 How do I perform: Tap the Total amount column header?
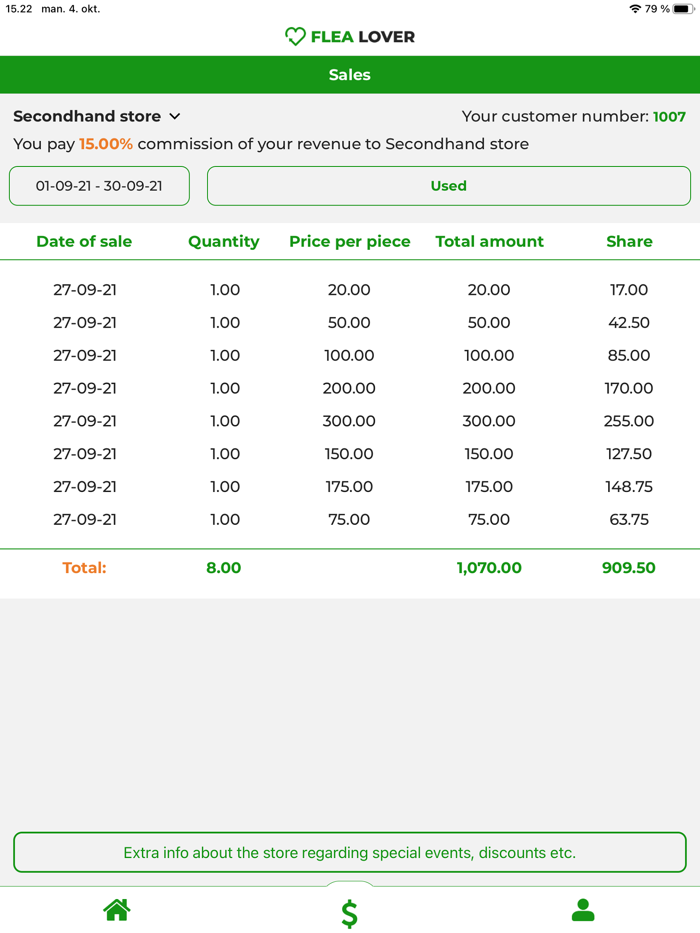(489, 241)
